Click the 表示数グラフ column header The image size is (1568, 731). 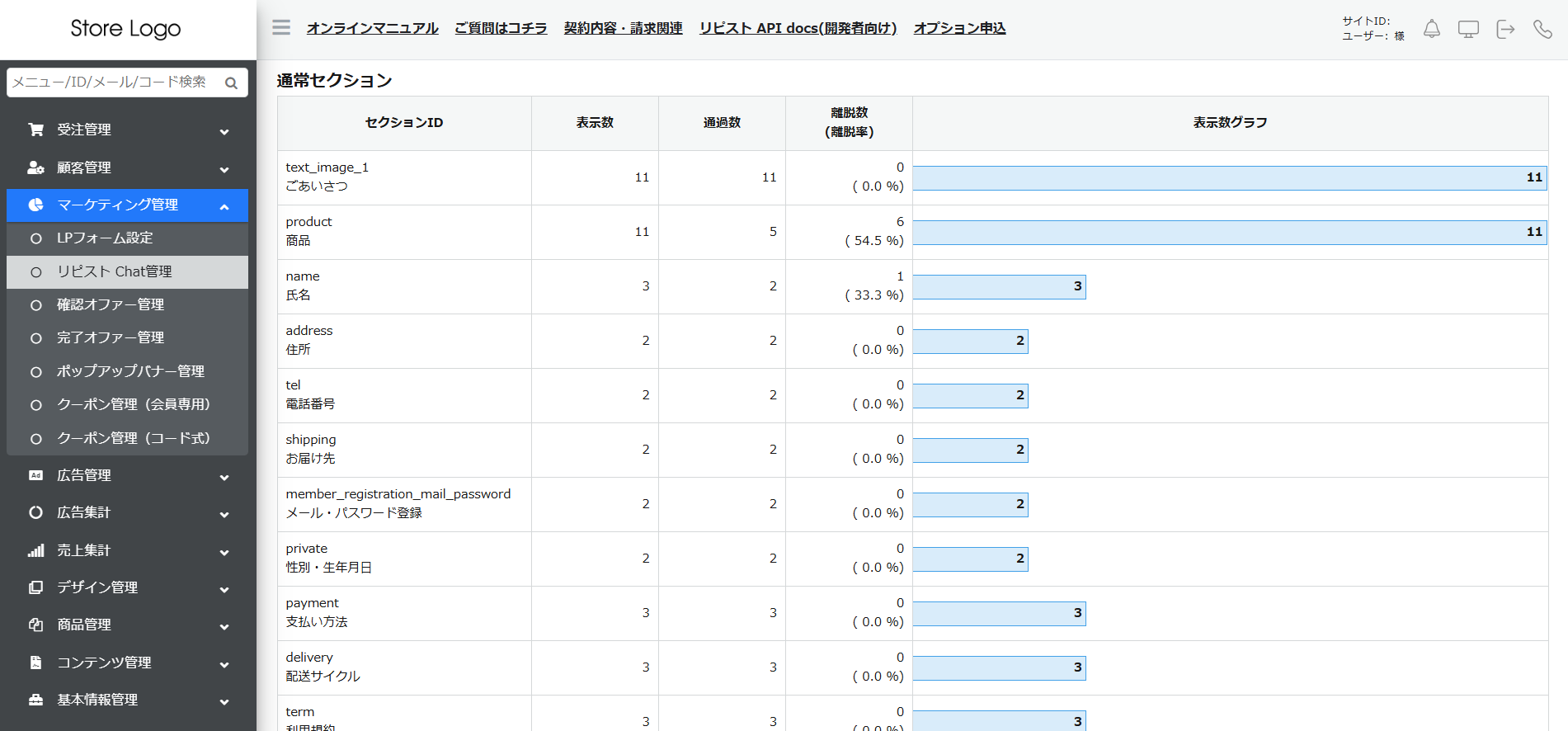(x=1230, y=123)
